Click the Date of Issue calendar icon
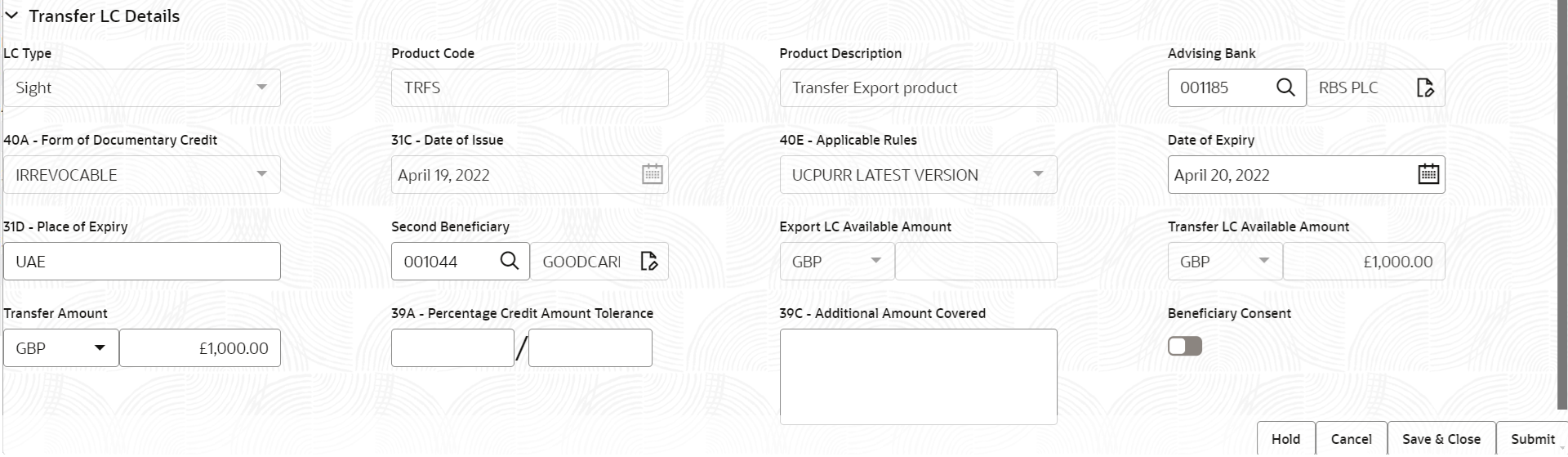1568x457 pixels. (652, 175)
